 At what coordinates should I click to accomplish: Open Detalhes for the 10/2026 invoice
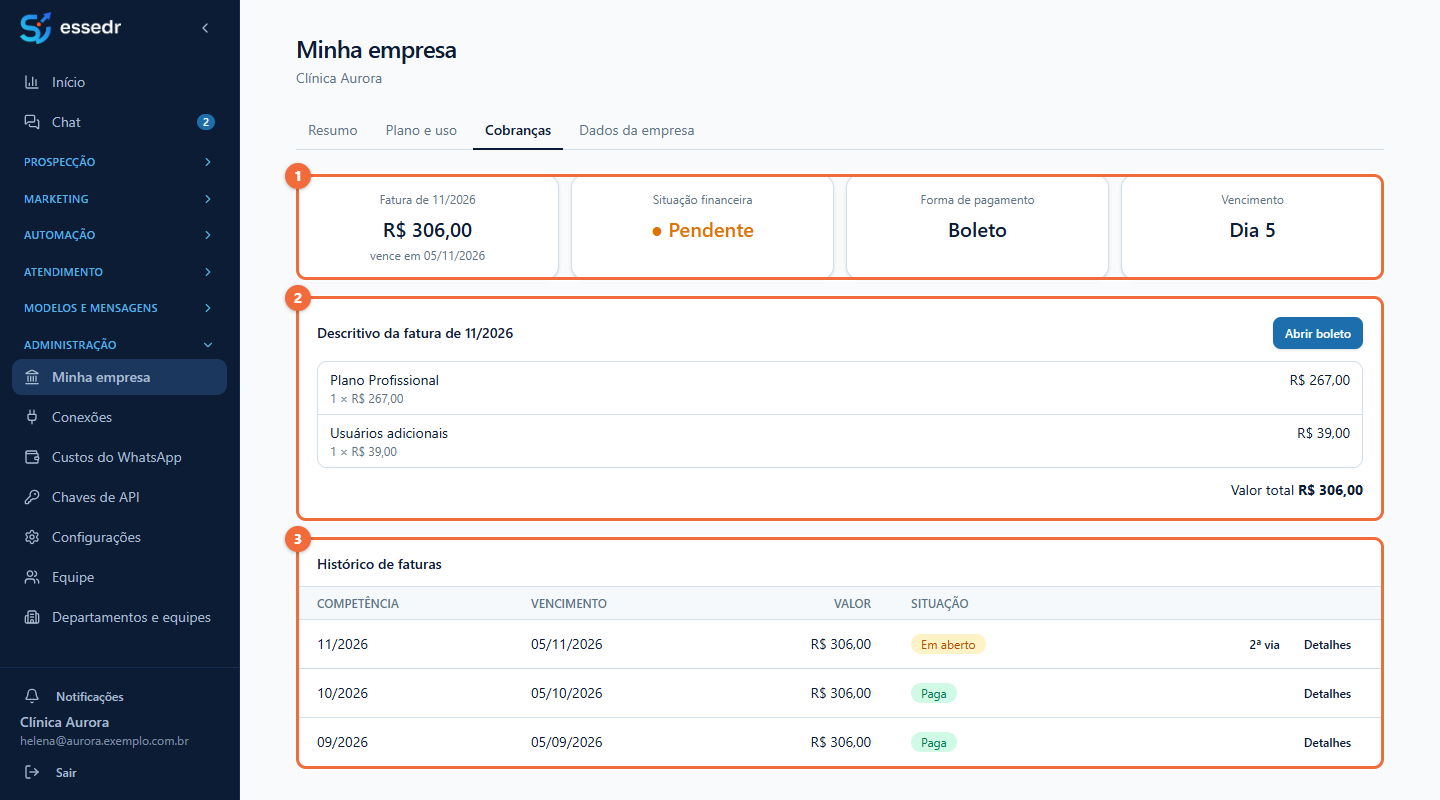point(1327,694)
